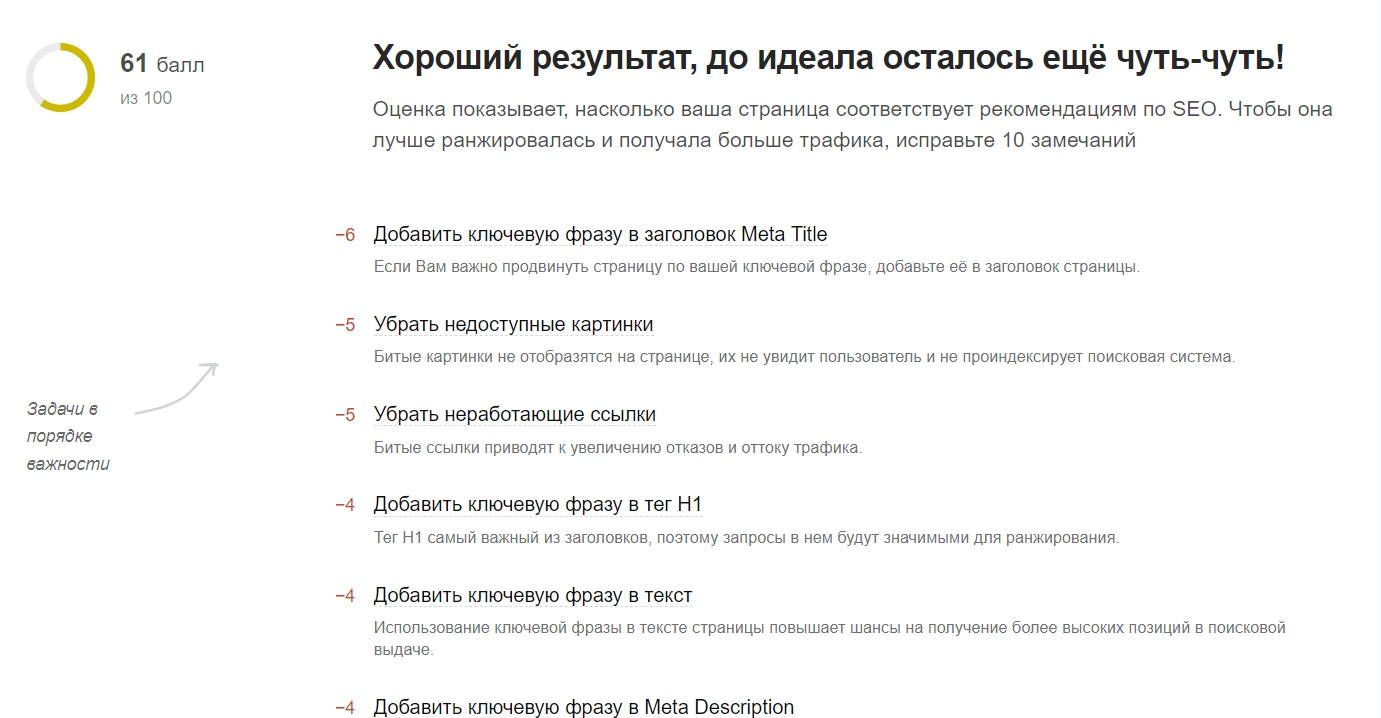Viewport: 1381px width, 718px height.
Task: Open the 'Добавить ключевую фразу в заголовок Meta Title' recommendation
Action: coord(599,233)
